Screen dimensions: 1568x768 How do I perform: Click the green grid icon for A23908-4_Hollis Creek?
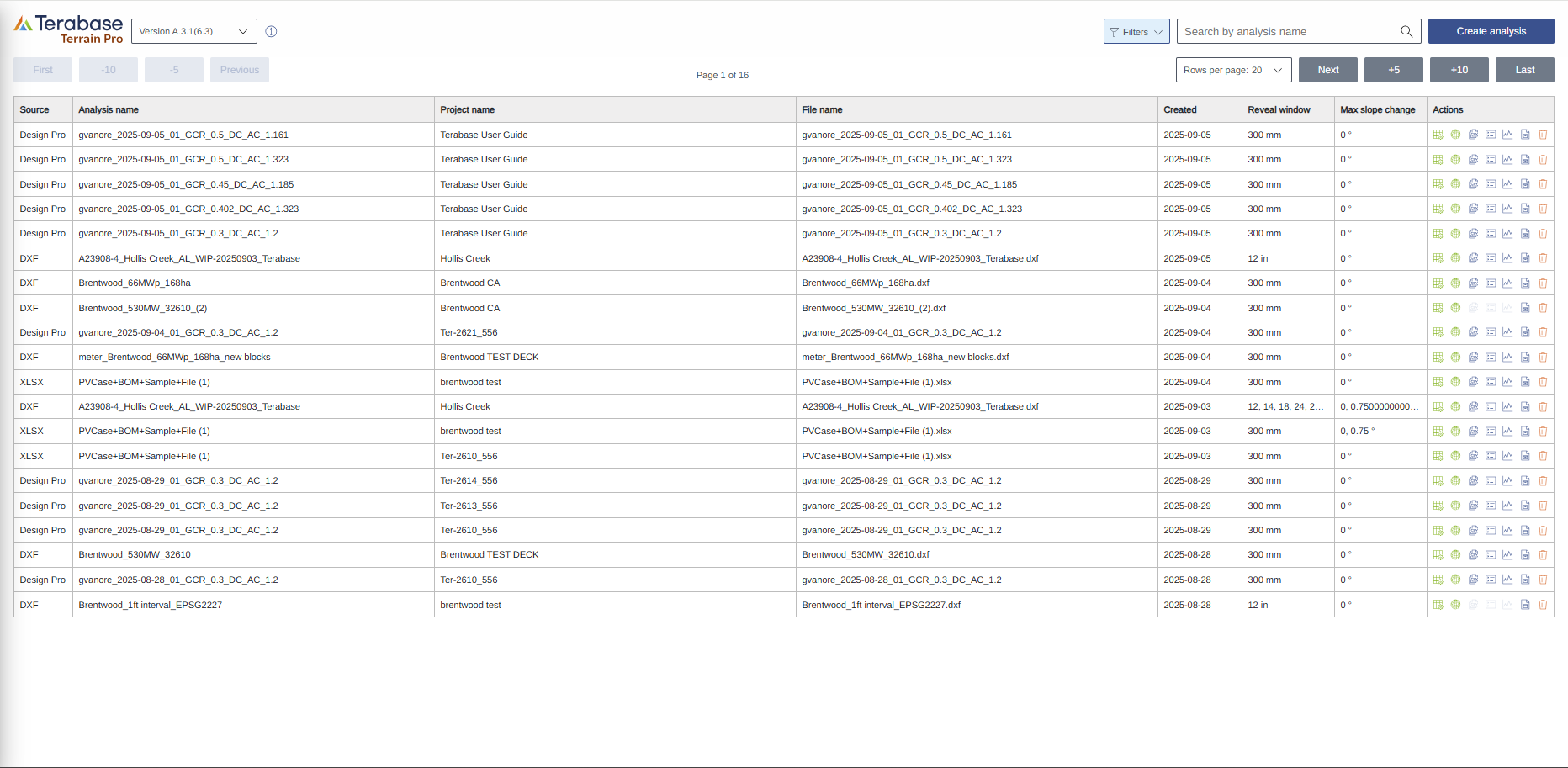click(x=1438, y=258)
